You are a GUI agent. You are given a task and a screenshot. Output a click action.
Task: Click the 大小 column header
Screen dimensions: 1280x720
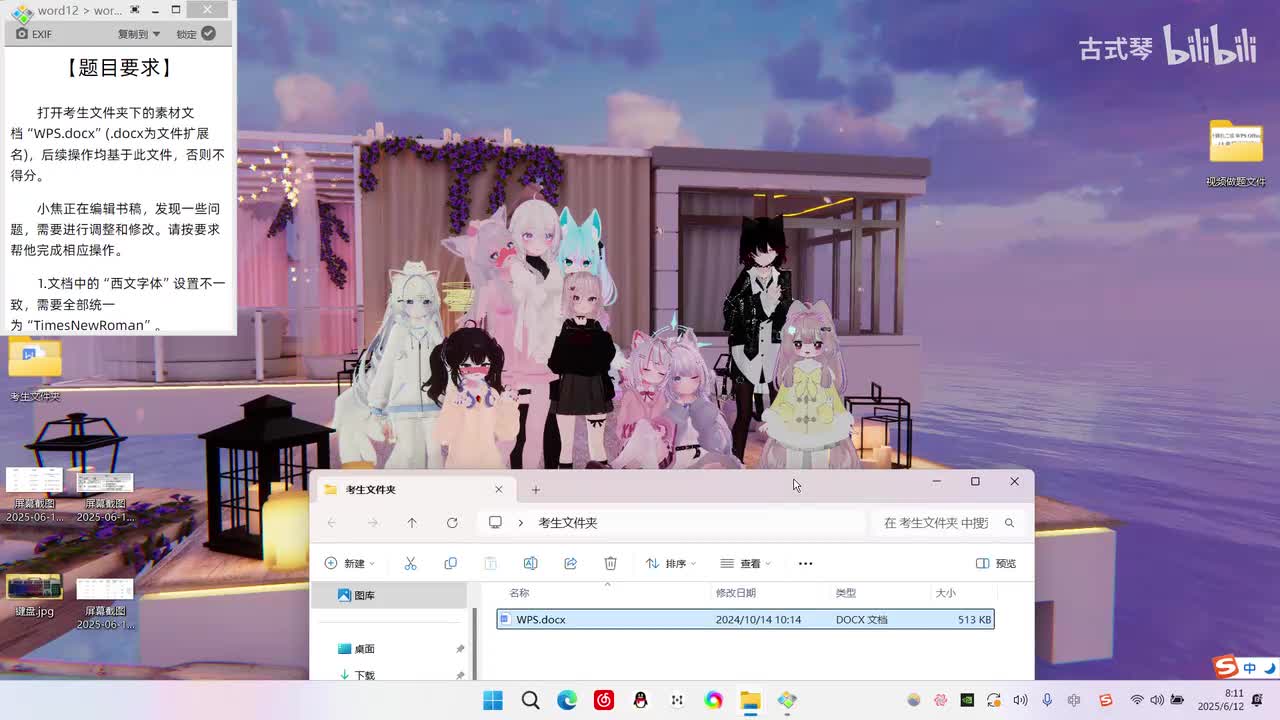[x=946, y=593]
